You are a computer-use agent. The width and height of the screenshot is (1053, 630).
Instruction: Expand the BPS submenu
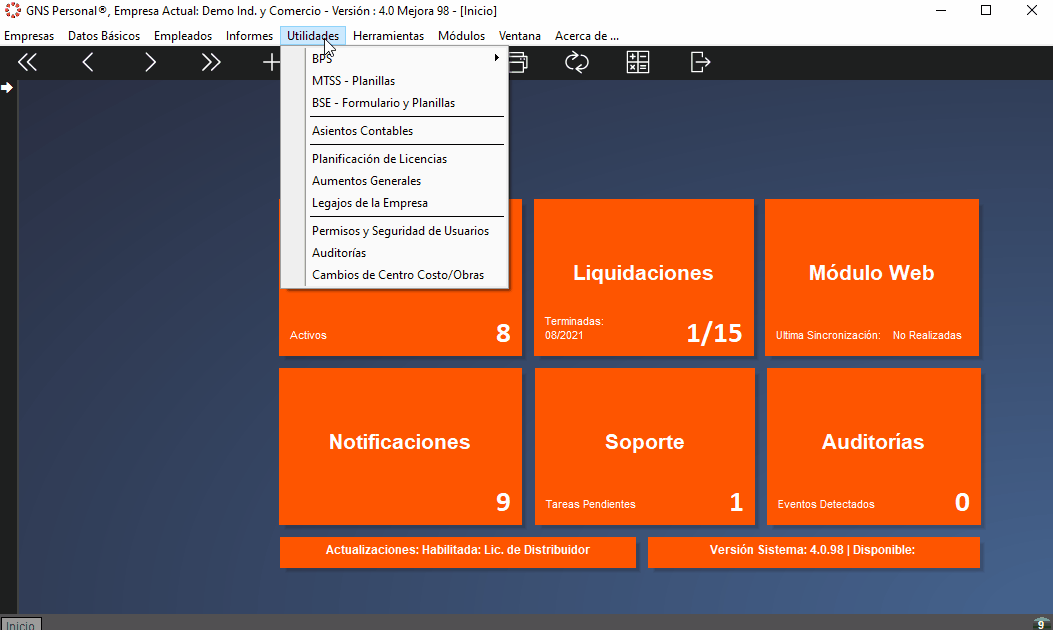(406, 58)
